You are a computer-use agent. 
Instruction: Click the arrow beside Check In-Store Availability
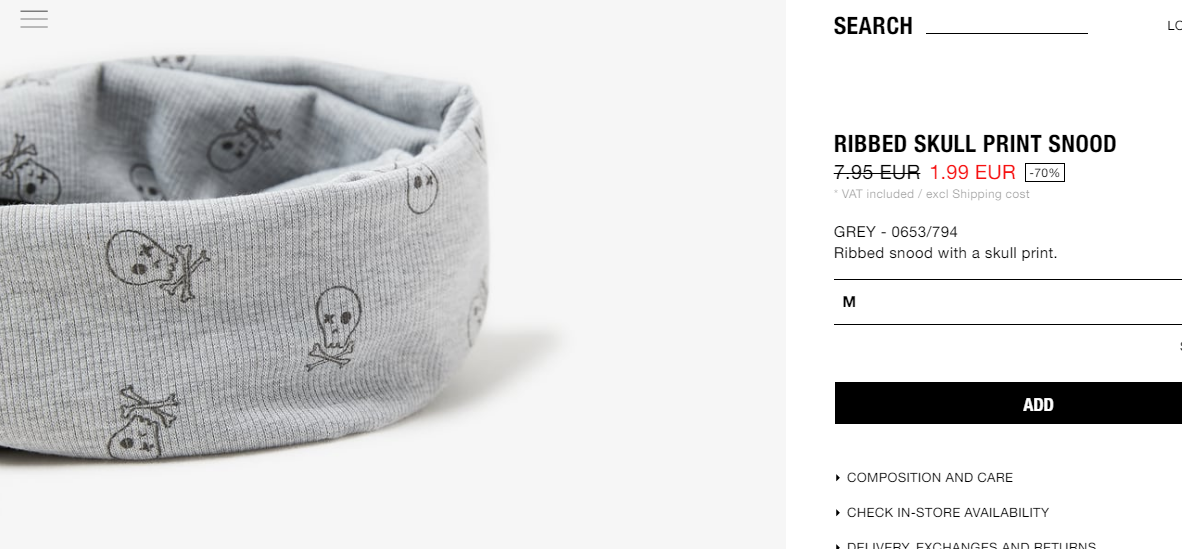click(x=838, y=513)
